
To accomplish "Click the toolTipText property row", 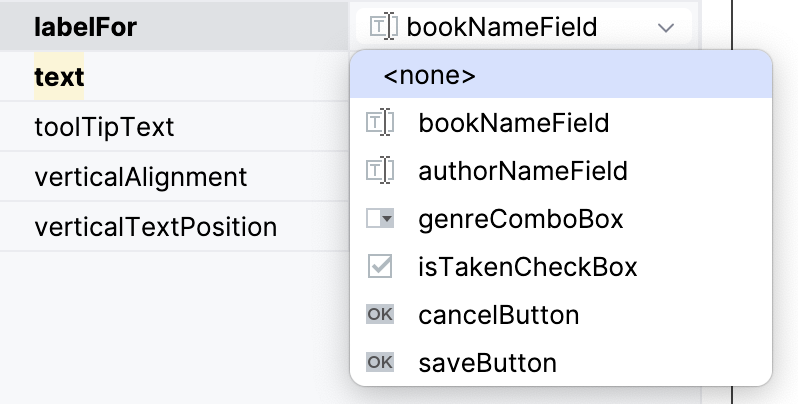I will pyautogui.click(x=104, y=127).
